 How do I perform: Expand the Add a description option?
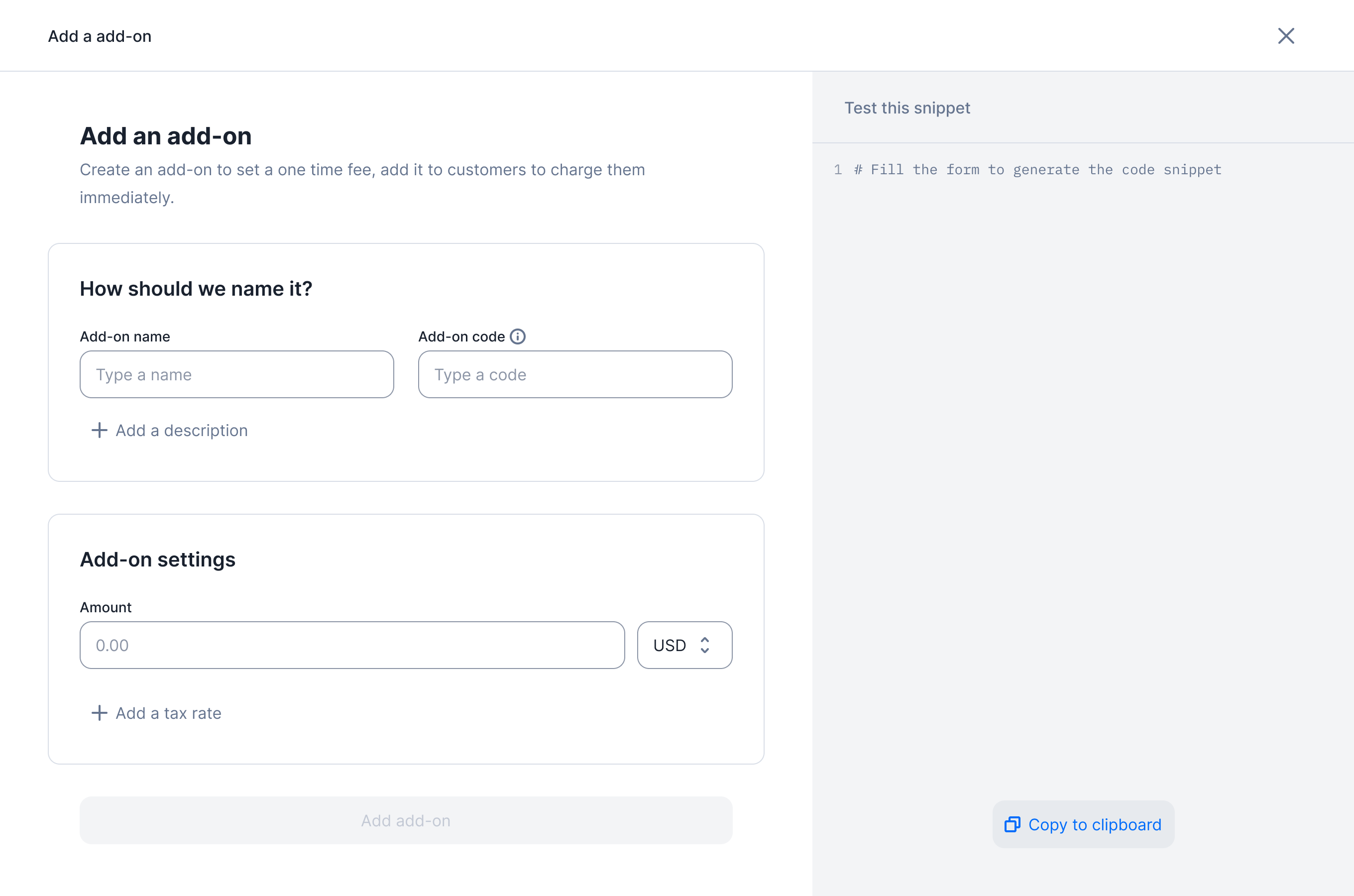(170, 430)
